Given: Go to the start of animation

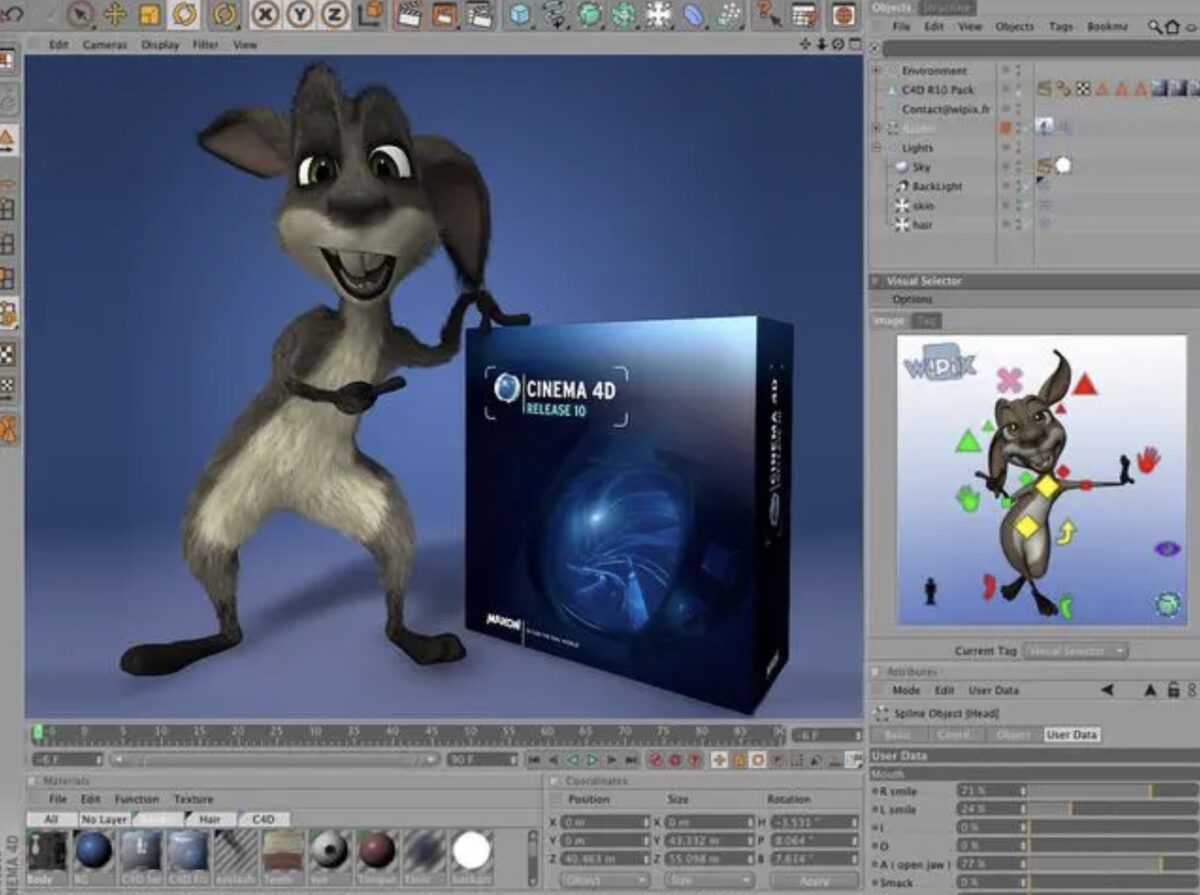Looking at the screenshot, I should (535, 761).
